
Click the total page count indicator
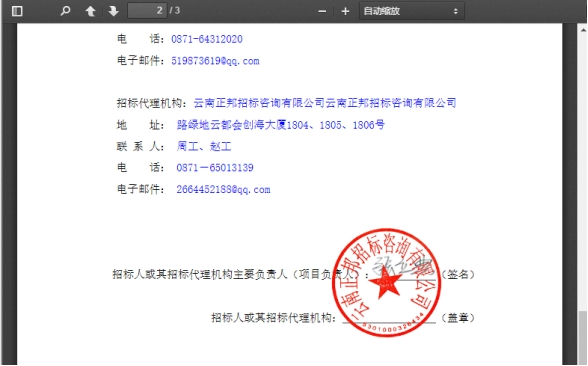tap(174, 10)
